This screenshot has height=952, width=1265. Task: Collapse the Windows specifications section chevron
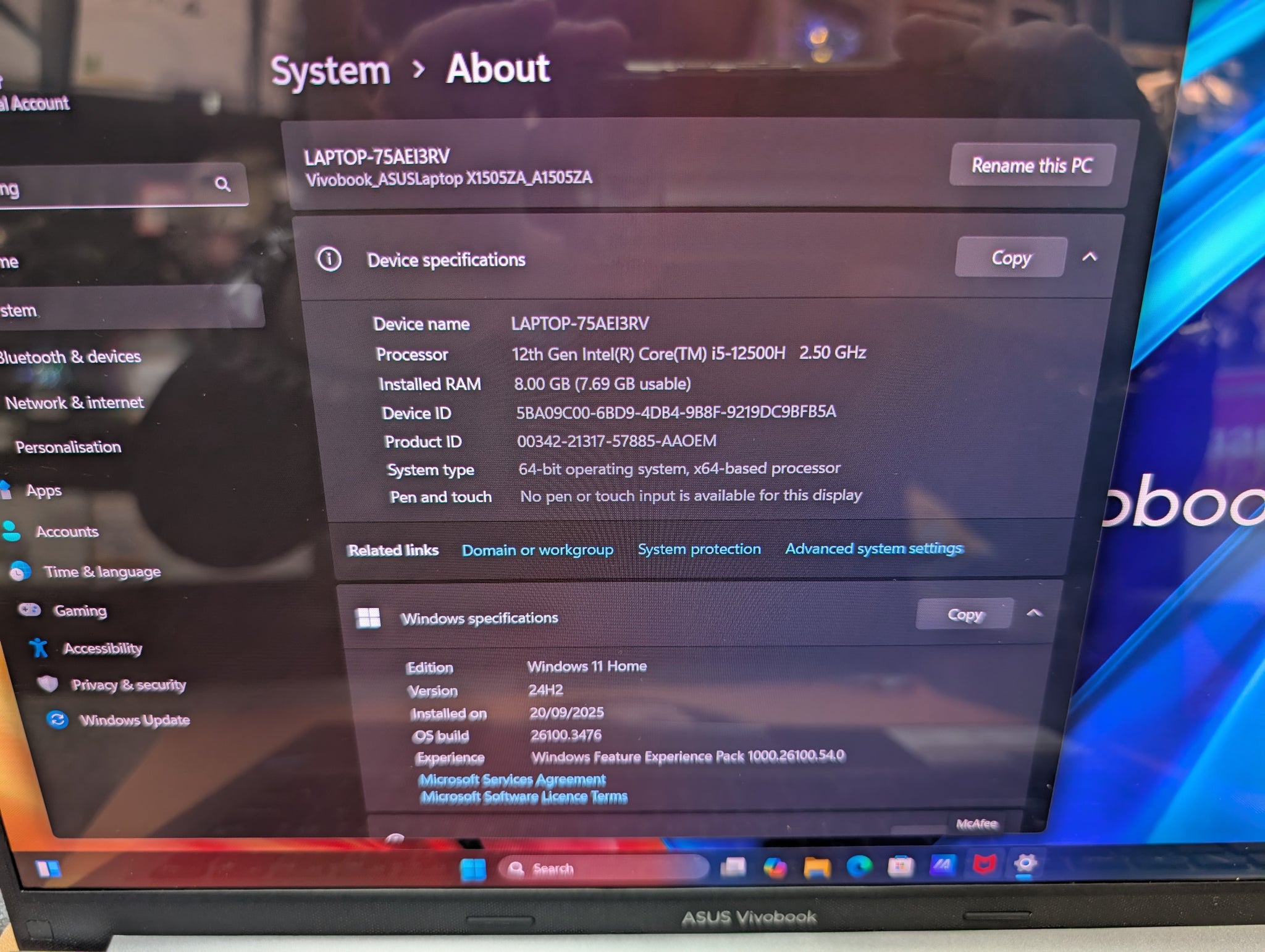(x=1034, y=613)
